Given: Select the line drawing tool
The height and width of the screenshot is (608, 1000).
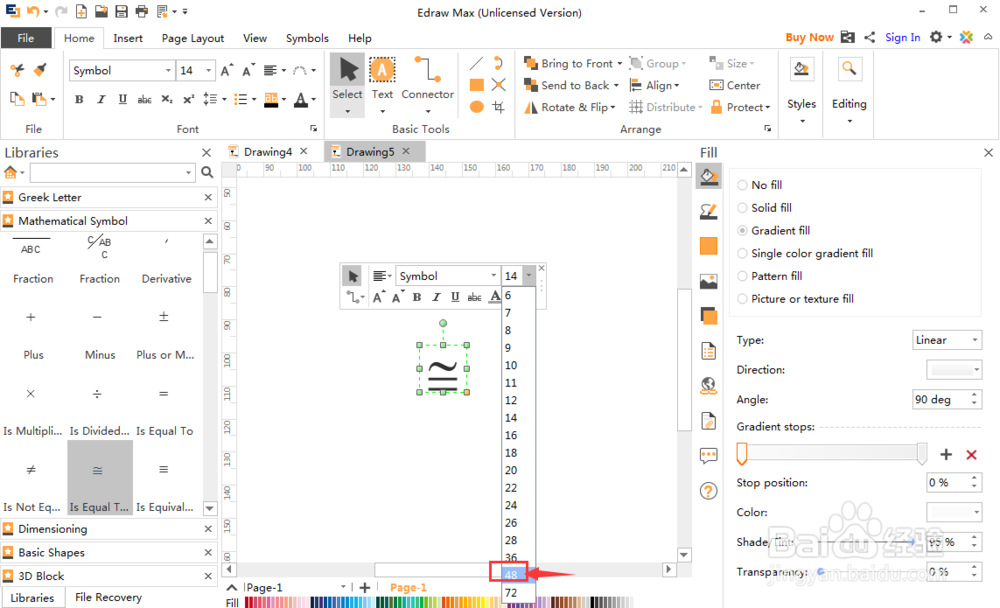Looking at the screenshot, I should point(476,63).
